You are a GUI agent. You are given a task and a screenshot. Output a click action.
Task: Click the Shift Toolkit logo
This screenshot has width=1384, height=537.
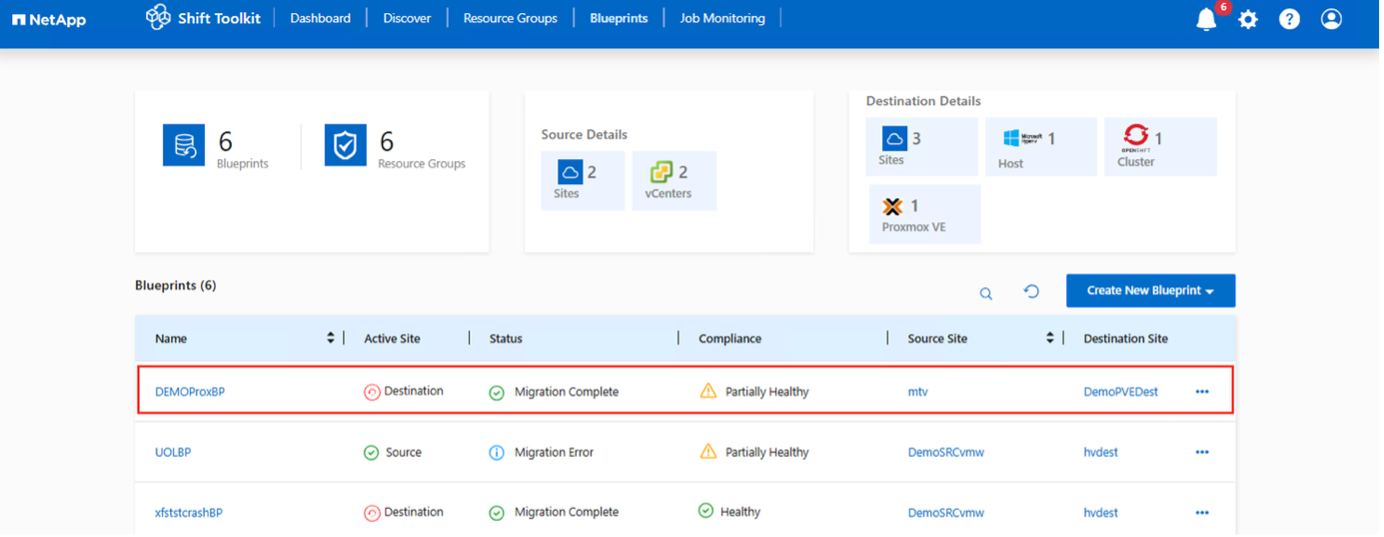(160, 18)
